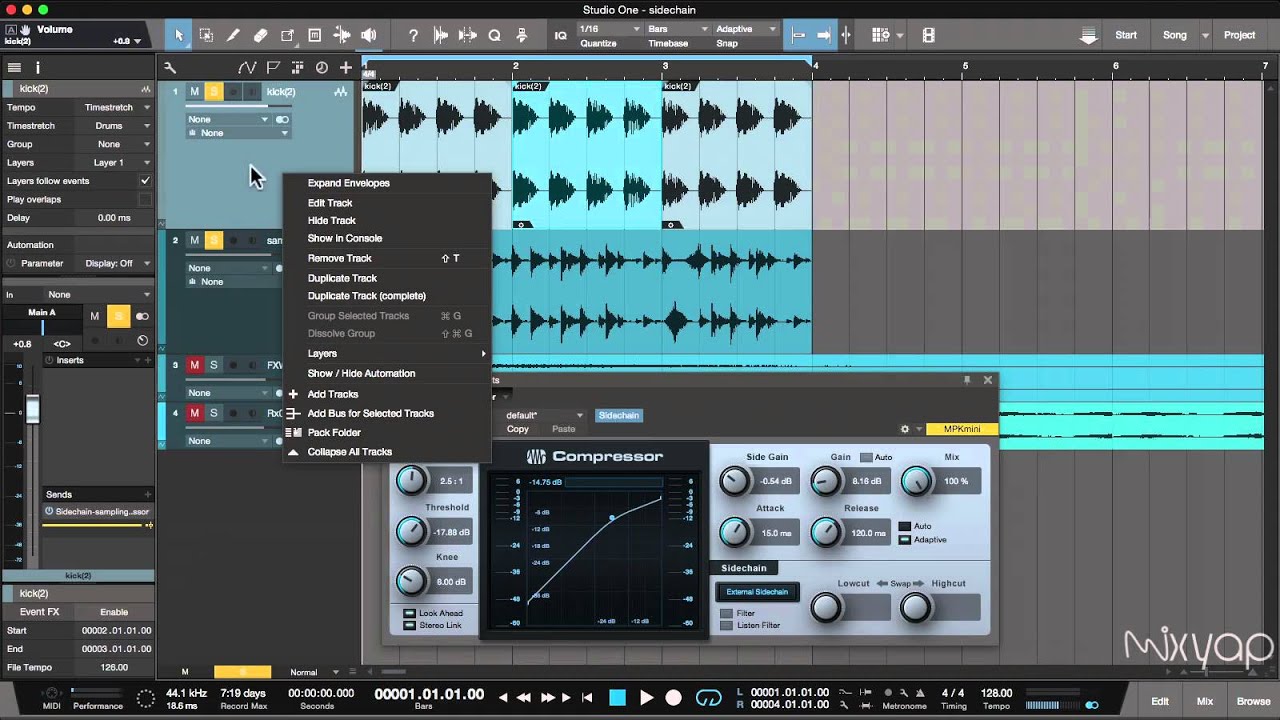This screenshot has width=1280, height=720.
Task: Open the Compressor preset default* dropdown
Action: point(543,415)
